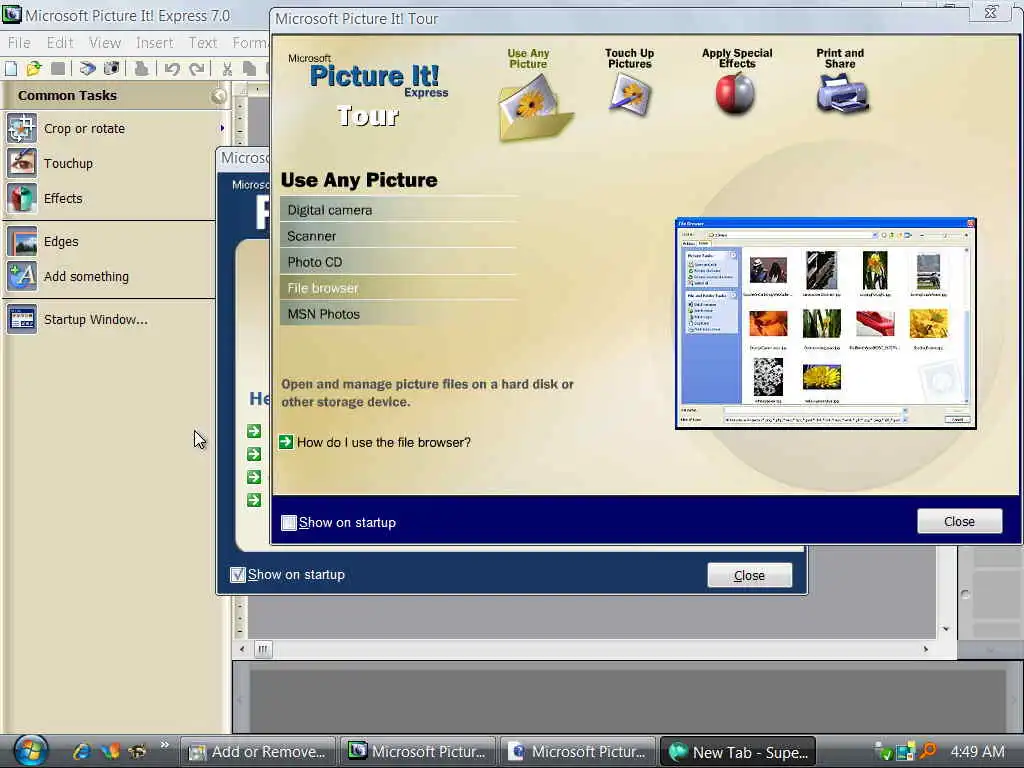Click the horizontal scrollbar right arrow
1024x768 pixels.
pyautogui.click(x=925, y=649)
